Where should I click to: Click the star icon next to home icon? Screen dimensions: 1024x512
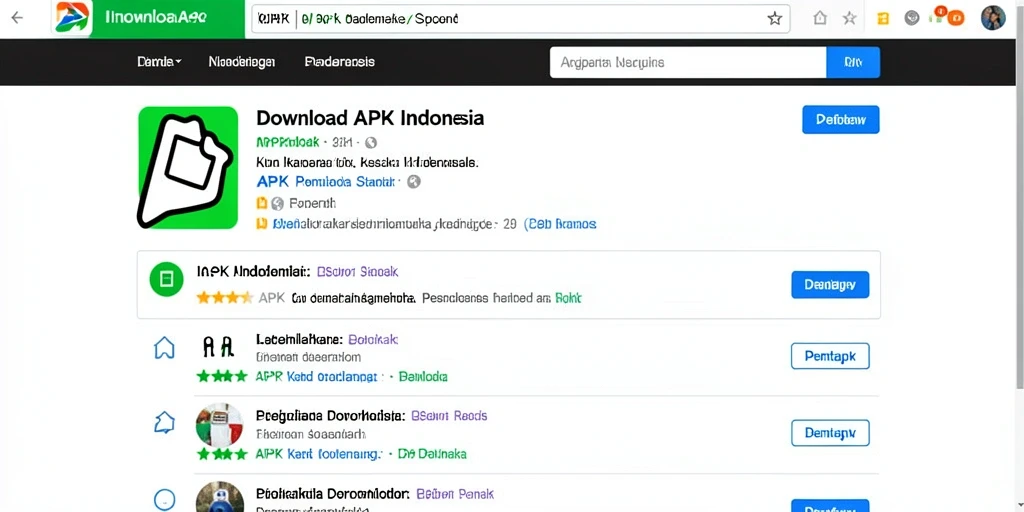pyautogui.click(x=849, y=18)
